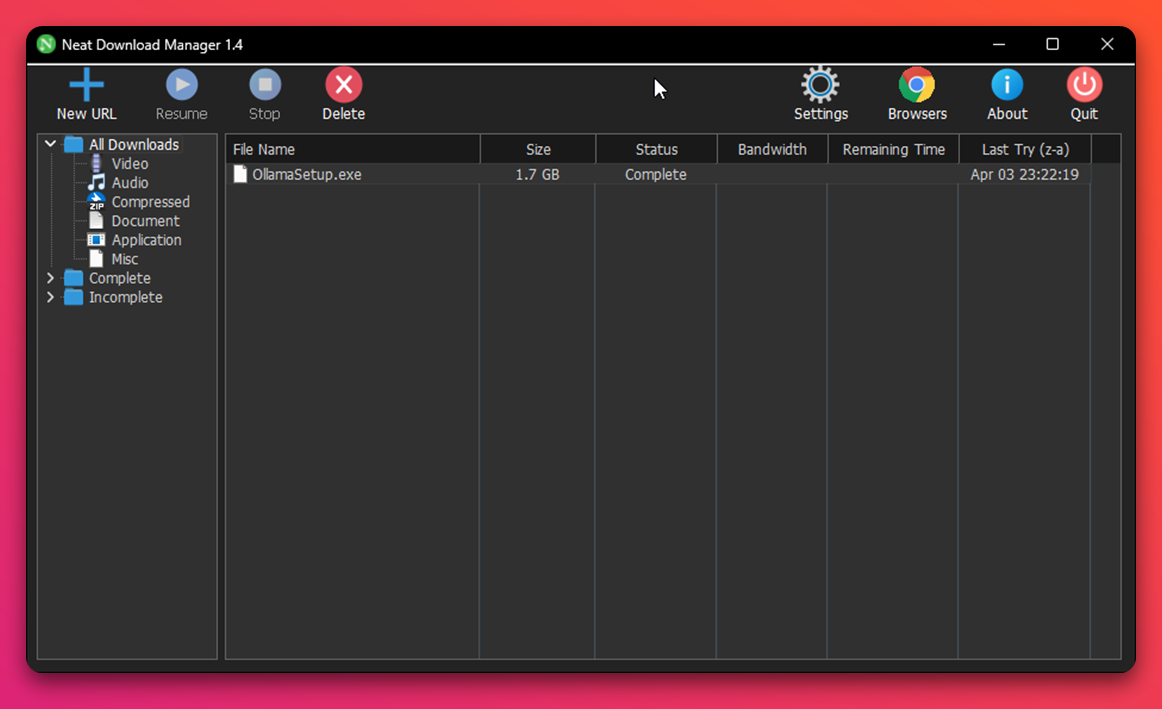Open Settings via the gear icon
Viewport: 1162px width, 709px height.
click(x=820, y=85)
